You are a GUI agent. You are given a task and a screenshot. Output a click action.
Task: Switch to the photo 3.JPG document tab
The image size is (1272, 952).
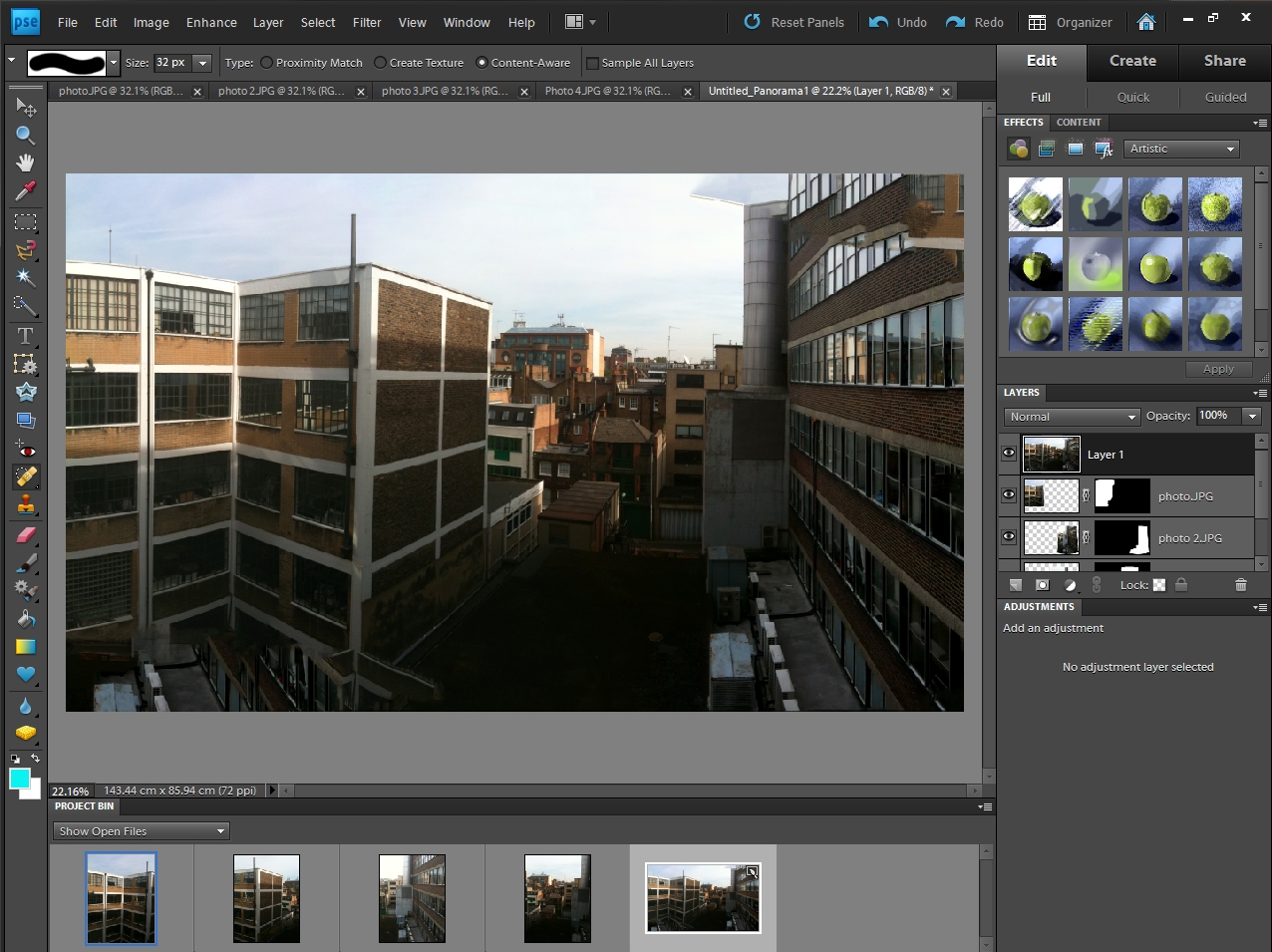[444, 91]
